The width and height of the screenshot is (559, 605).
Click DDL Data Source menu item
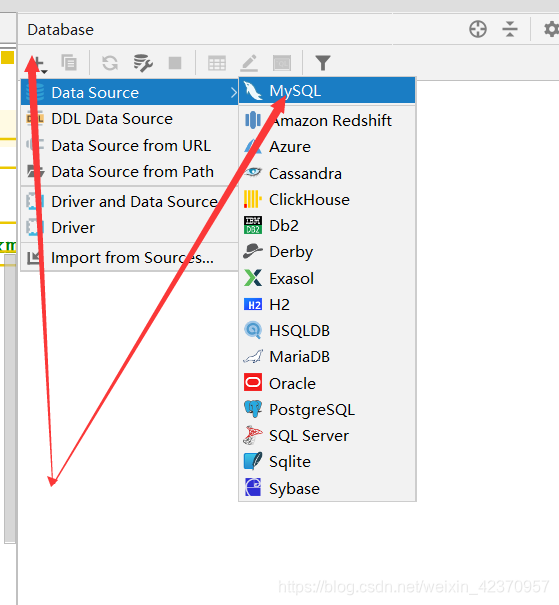click(130, 119)
